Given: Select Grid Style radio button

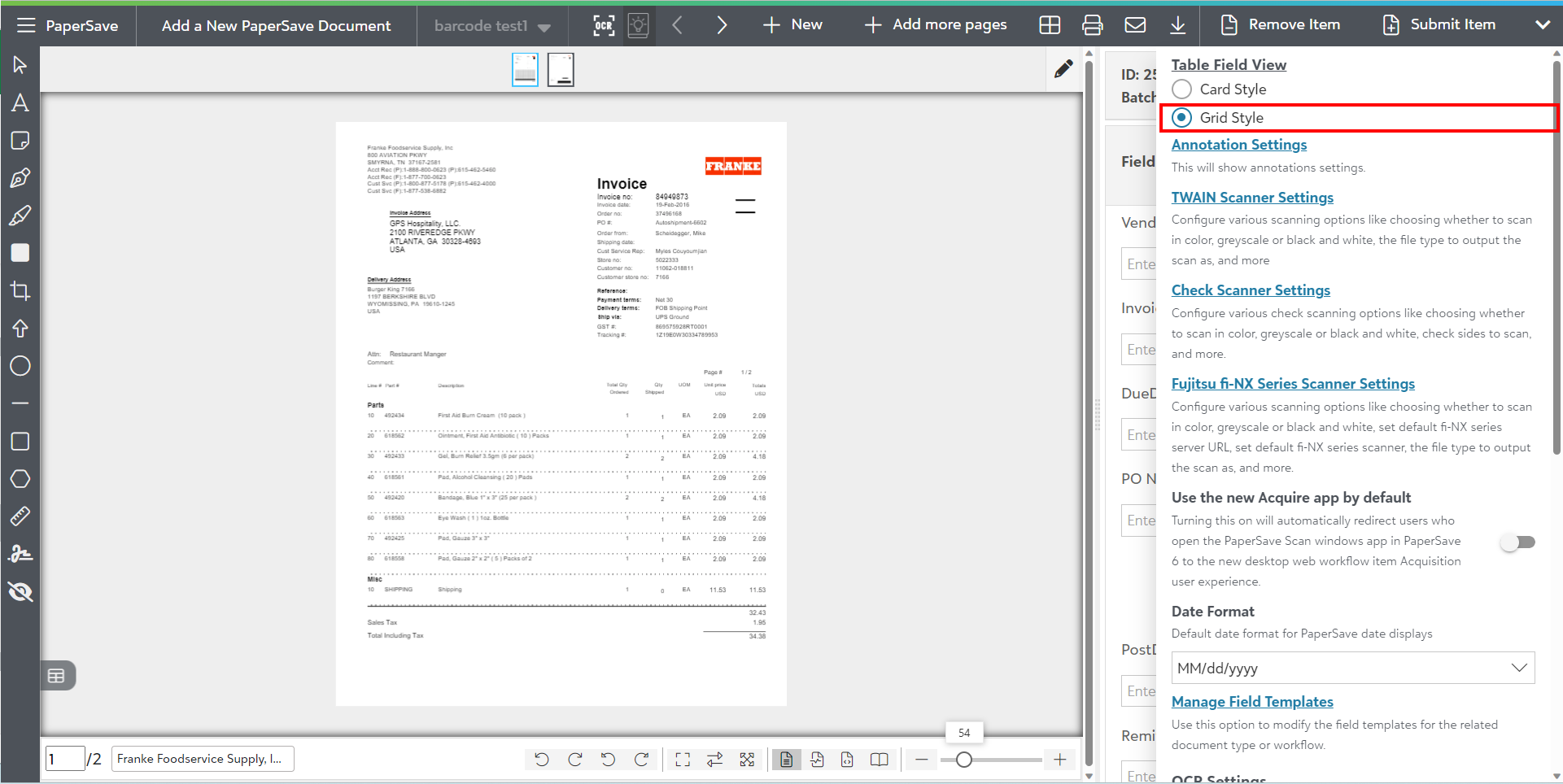Looking at the screenshot, I should click(1182, 118).
